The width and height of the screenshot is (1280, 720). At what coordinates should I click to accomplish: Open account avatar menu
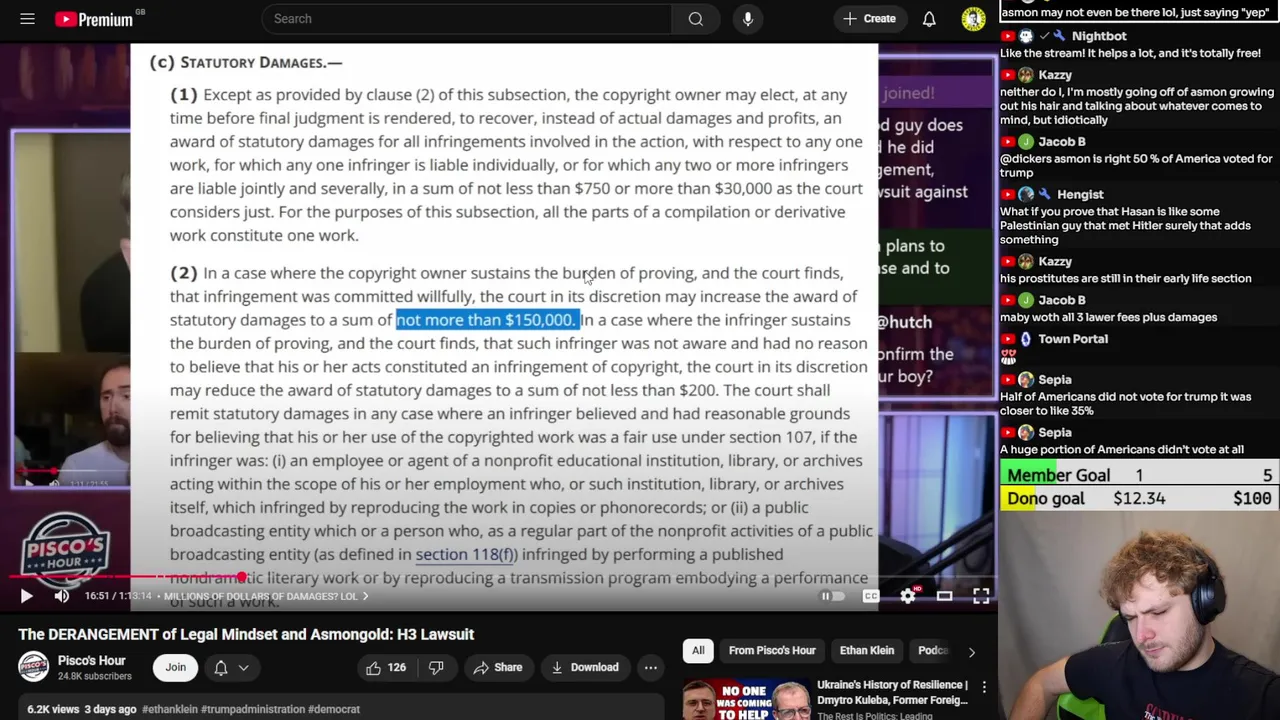click(974, 19)
